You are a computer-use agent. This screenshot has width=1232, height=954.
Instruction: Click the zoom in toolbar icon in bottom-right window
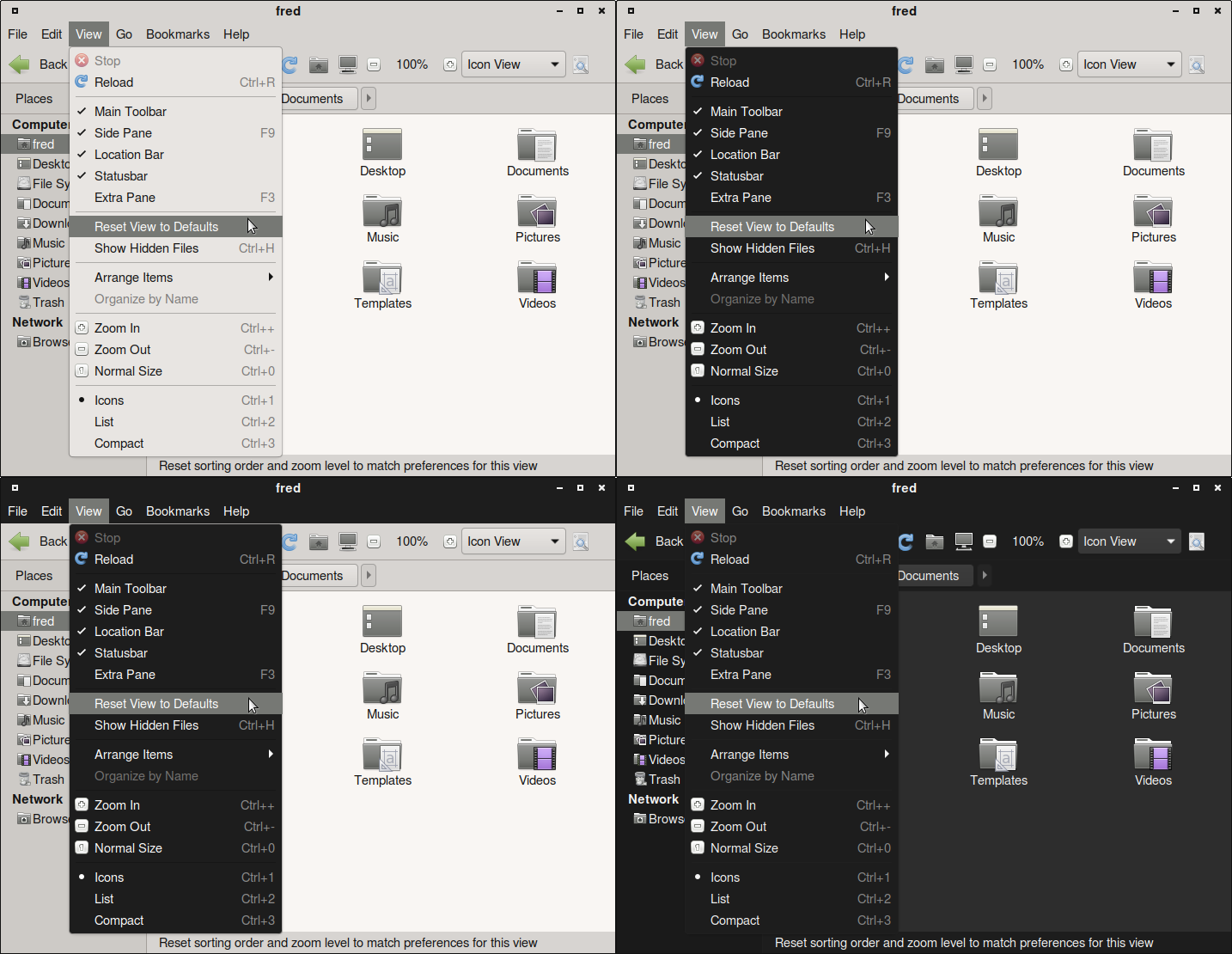tap(1066, 541)
